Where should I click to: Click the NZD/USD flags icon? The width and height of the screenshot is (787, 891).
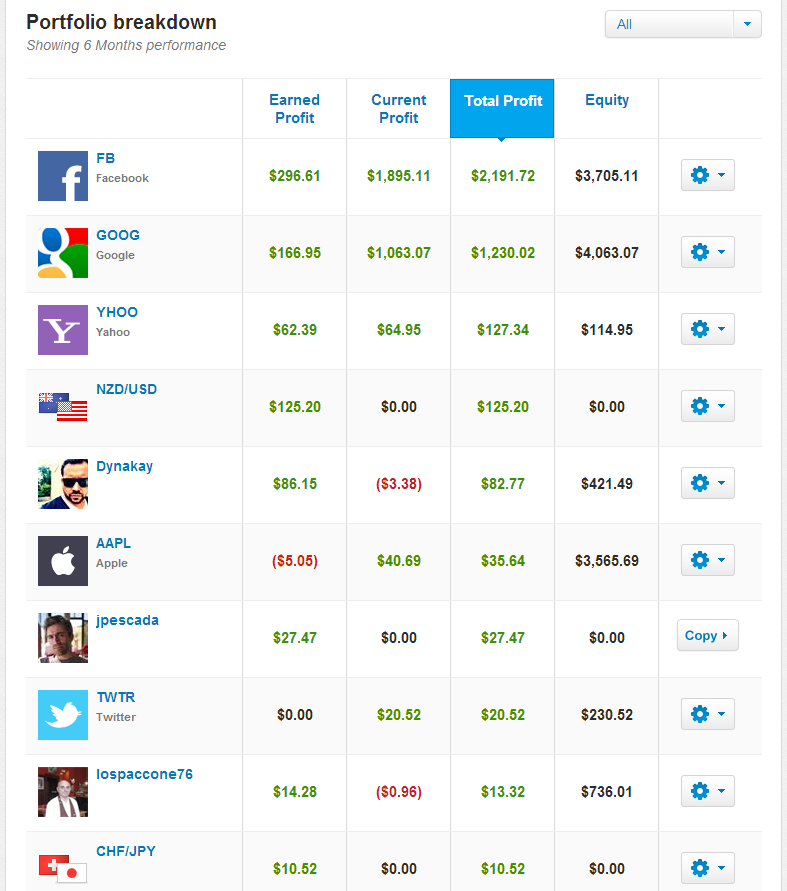tap(63, 407)
